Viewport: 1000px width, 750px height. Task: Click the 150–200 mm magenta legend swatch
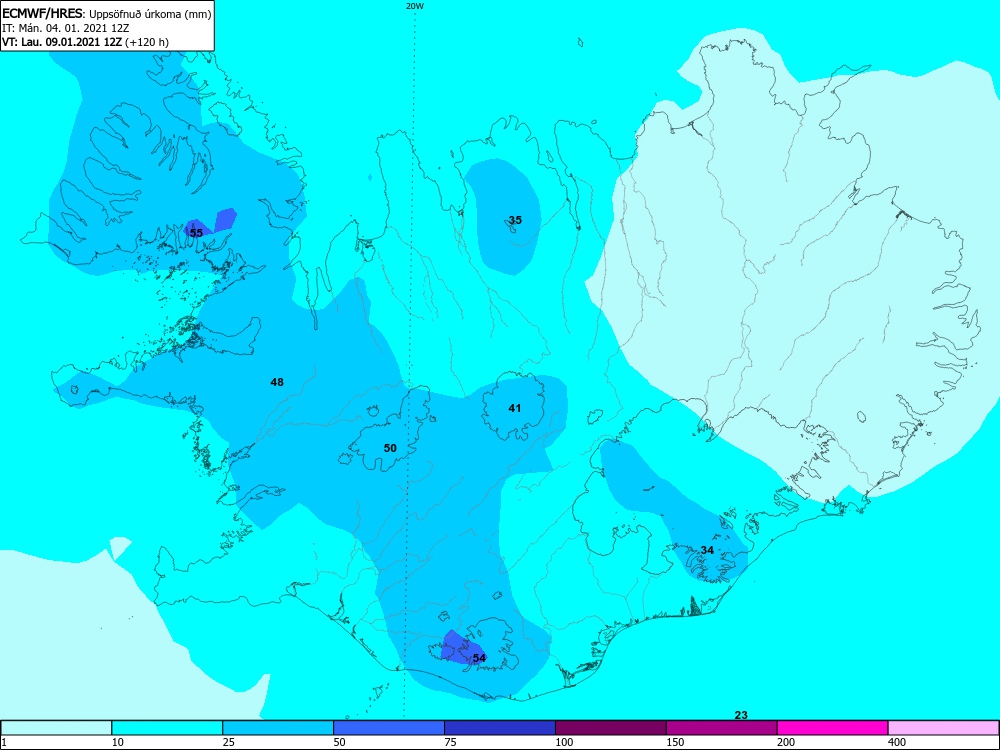722,728
